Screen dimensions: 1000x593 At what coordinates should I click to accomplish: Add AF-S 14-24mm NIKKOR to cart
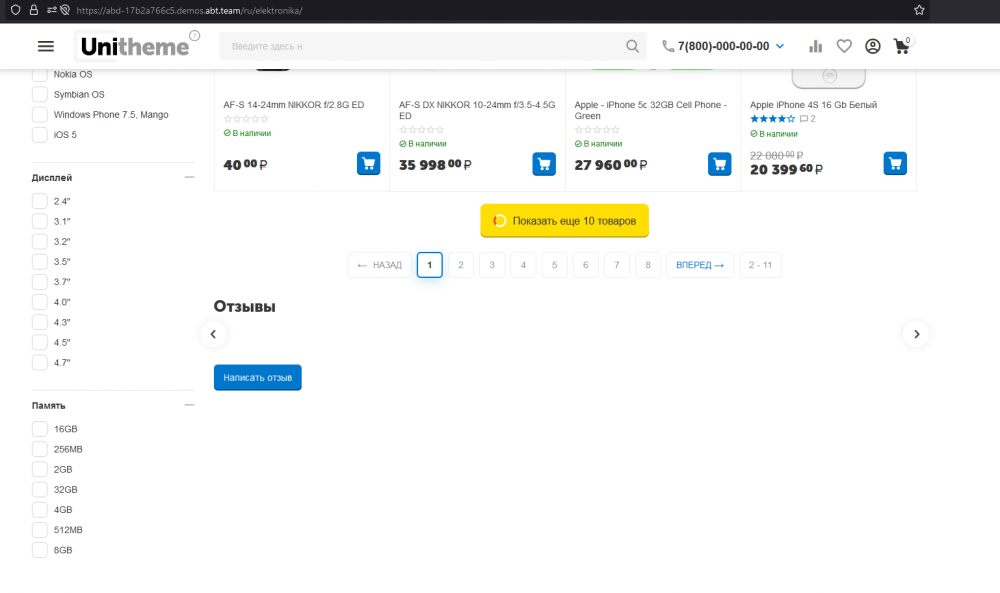pos(368,163)
